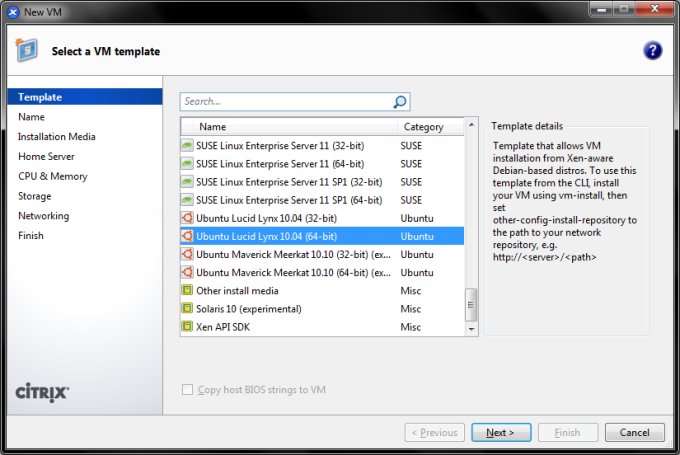Click the Finish button at the bottom
Image resolution: width=680 pixels, height=455 pixels.
(568, 432)
